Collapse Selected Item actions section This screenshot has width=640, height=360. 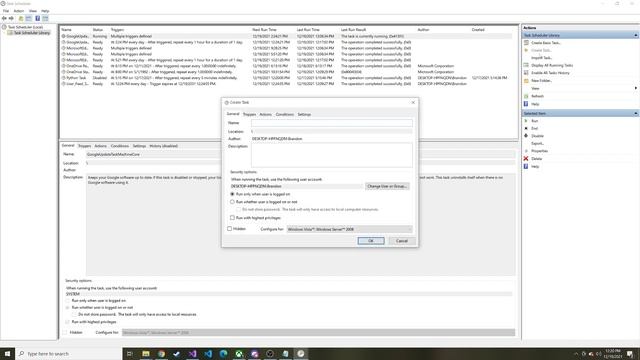click(636, 113)
